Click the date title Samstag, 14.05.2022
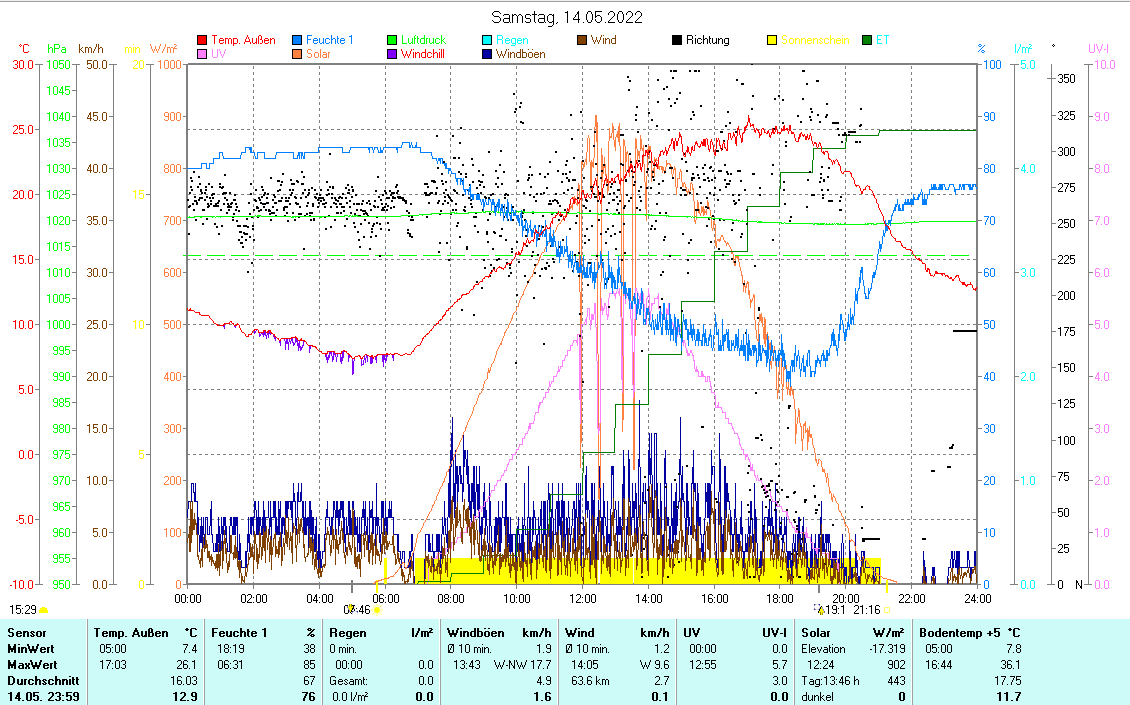Screen dimensions: 1130x705 pos(567,17)
